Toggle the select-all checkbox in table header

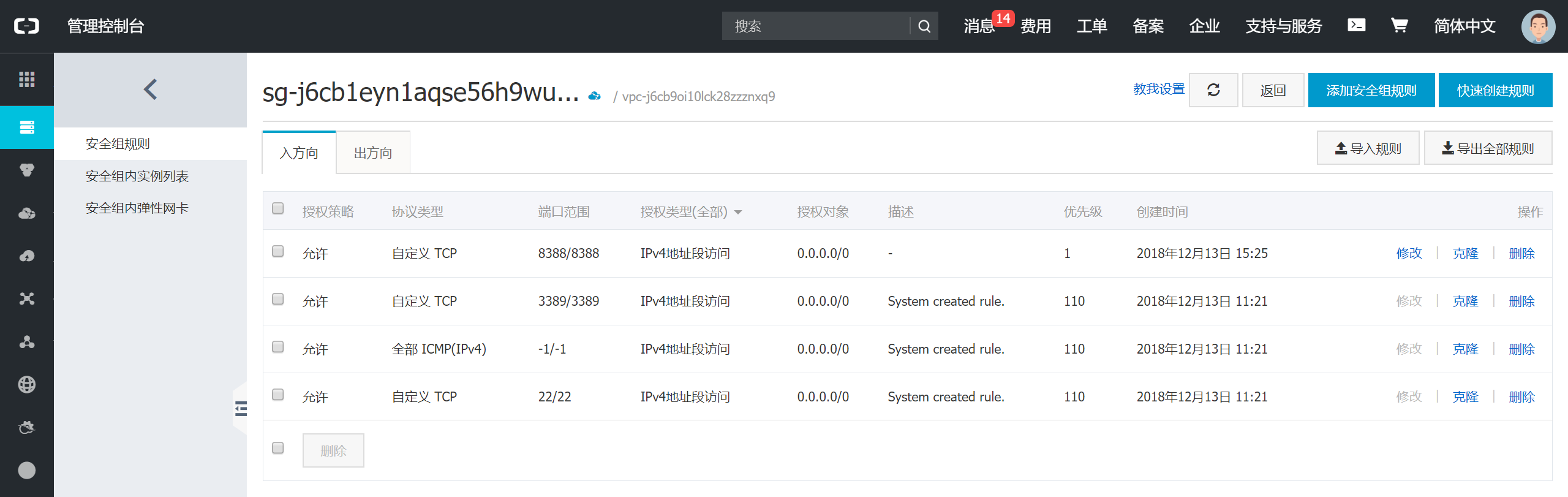click(x=278, y=208)
